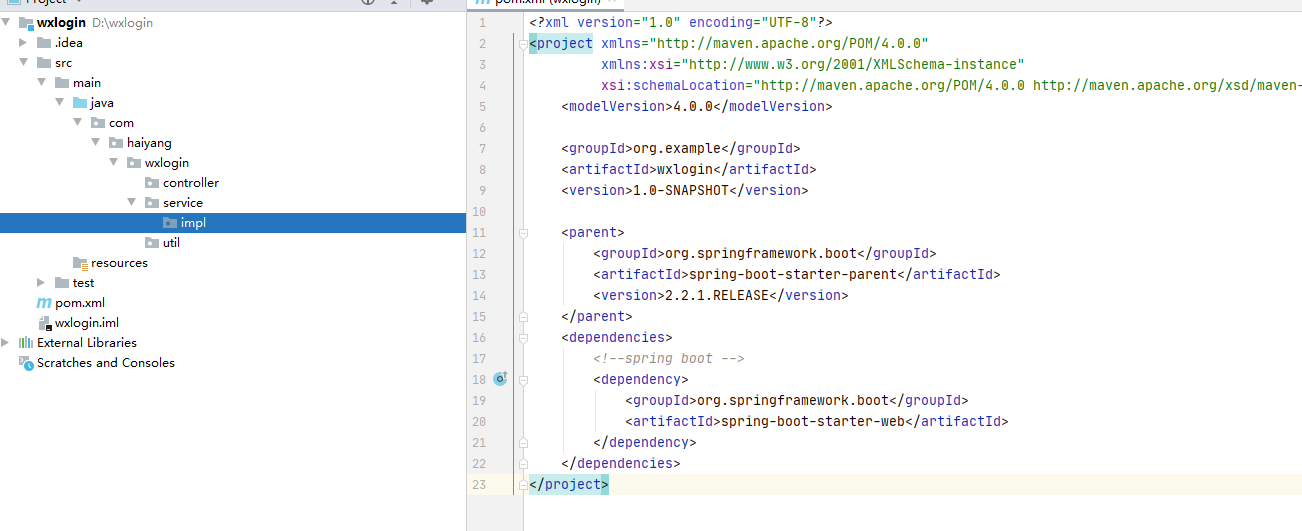Click the gutter icon on line 18
This screenshot has height=531, width=1302.
pos(501,379)
